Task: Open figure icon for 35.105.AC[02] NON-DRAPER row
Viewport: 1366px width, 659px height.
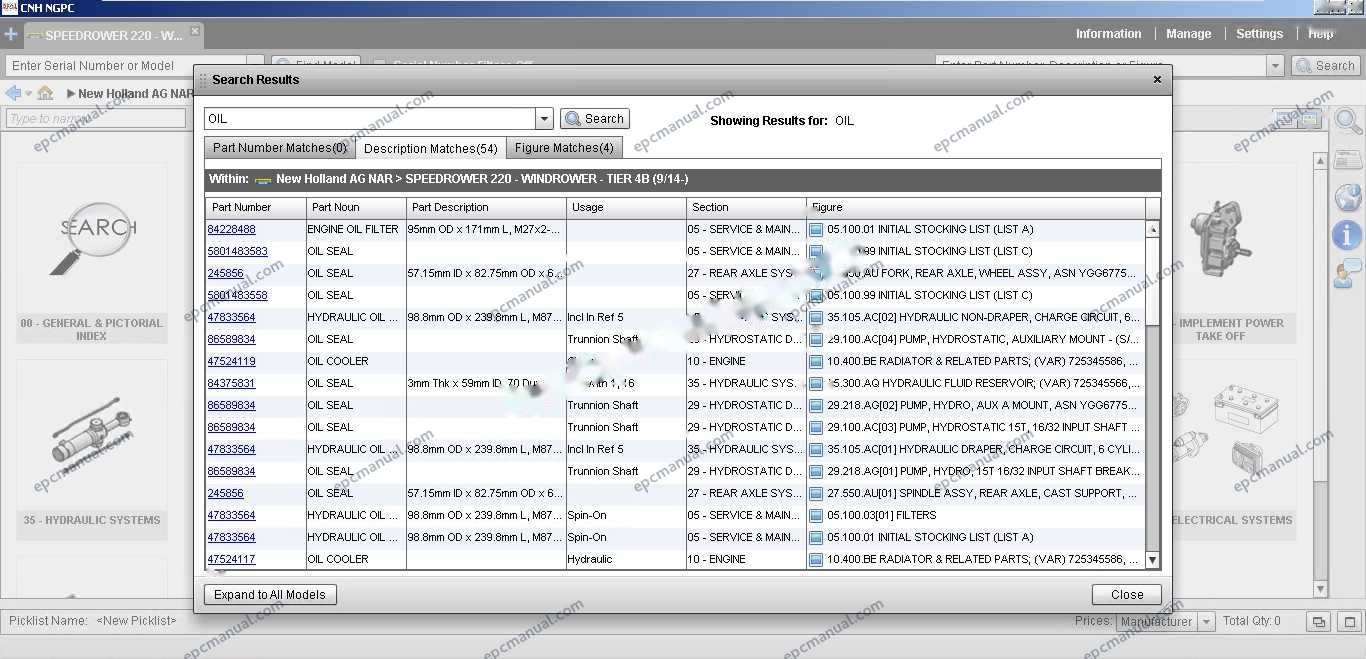Action: [816, 317]
